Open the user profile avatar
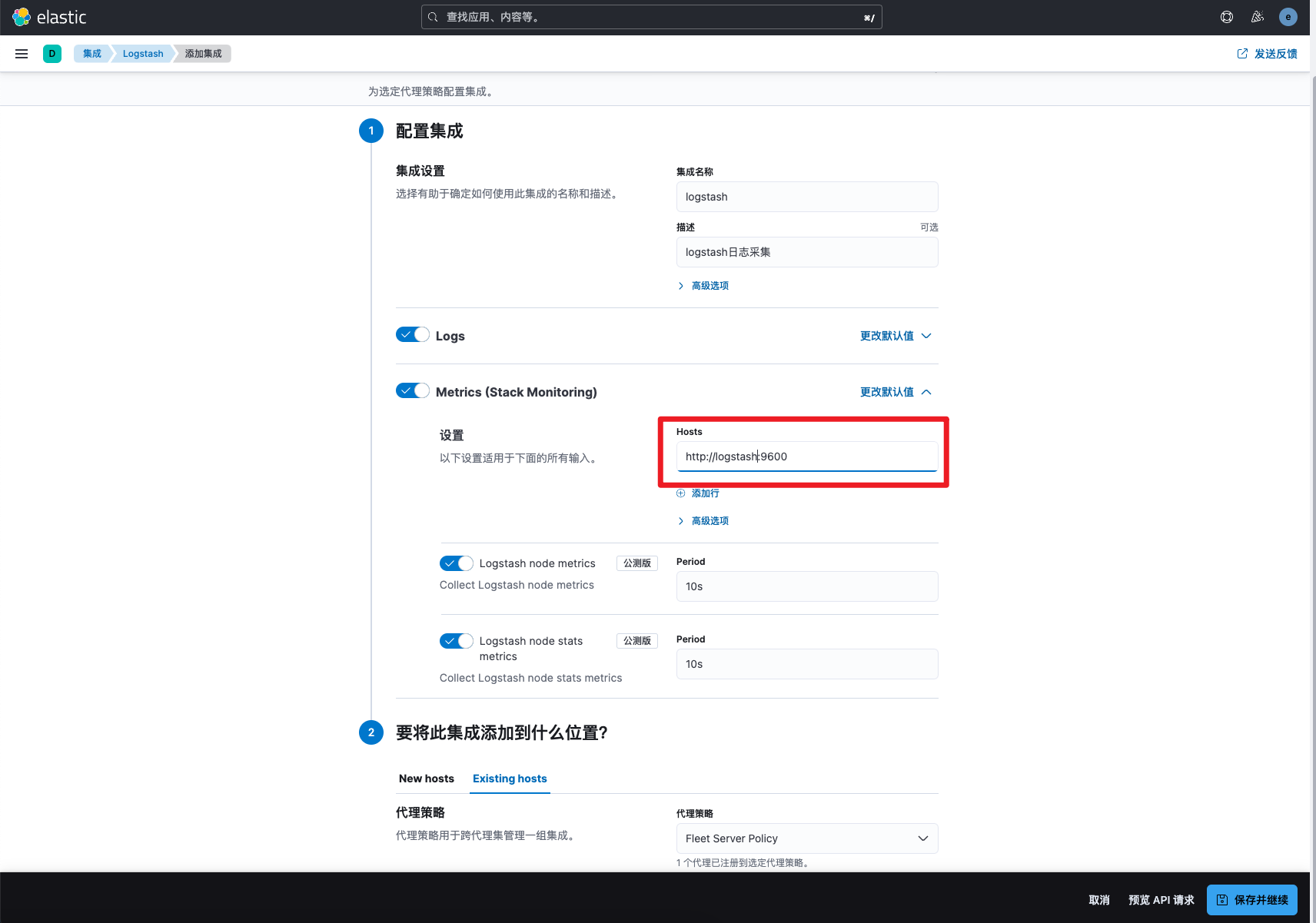 point(1288,17)
